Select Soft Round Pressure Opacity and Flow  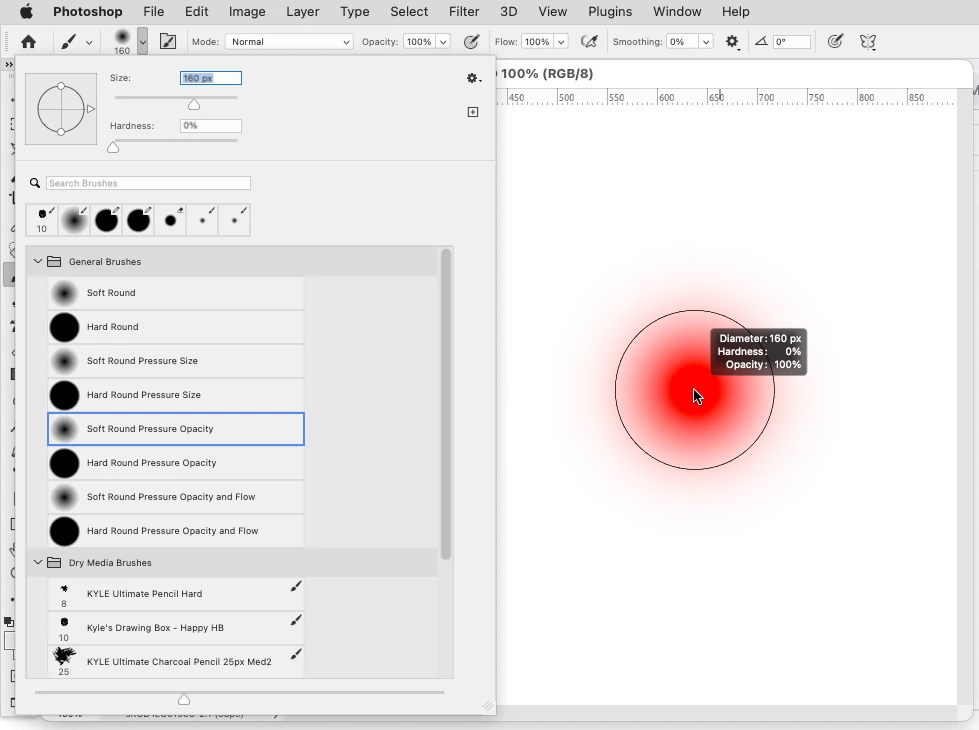pyautogui.click(x=176, y=497)
